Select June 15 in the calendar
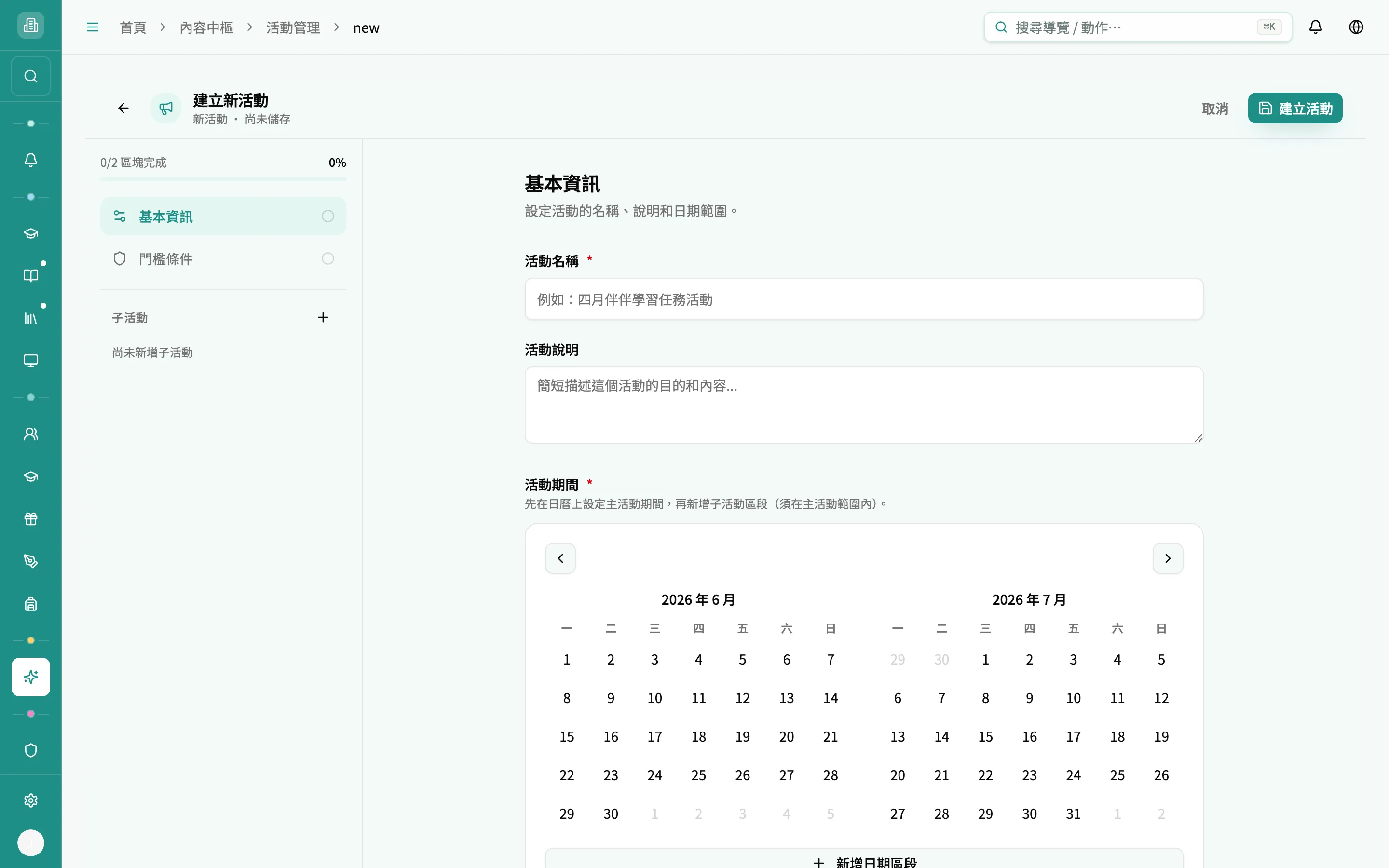 coord(567,736)
